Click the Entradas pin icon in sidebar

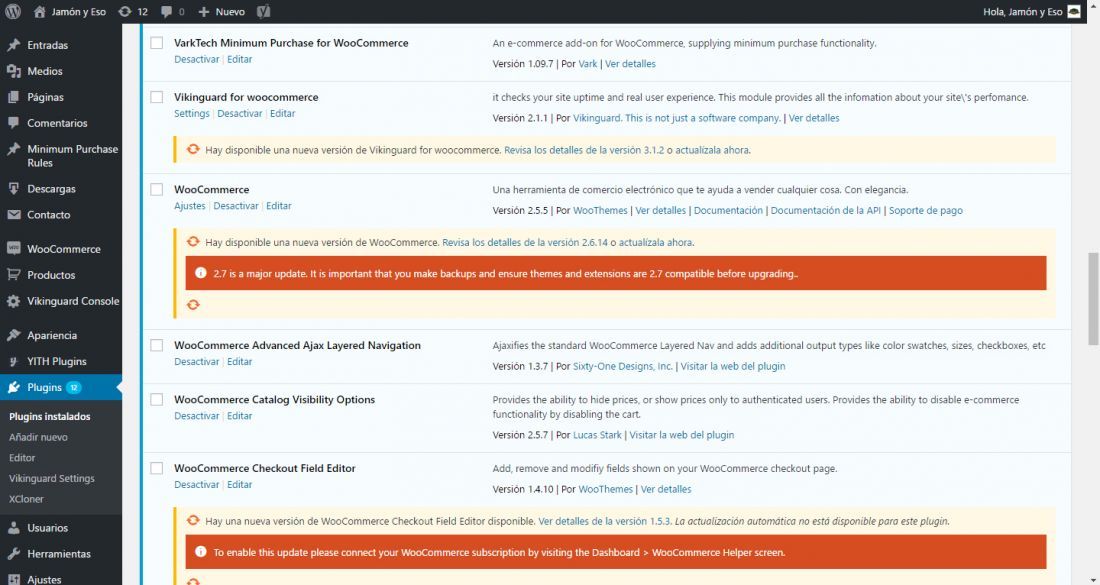(x=13, y=45)
